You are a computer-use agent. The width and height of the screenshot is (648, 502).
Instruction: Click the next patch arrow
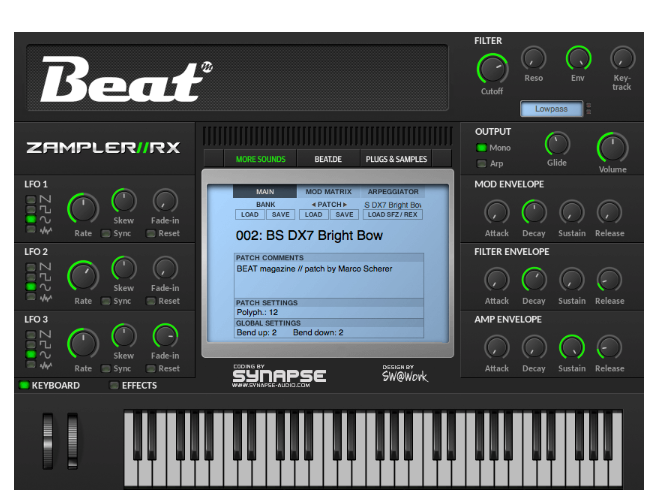[345, 205]
